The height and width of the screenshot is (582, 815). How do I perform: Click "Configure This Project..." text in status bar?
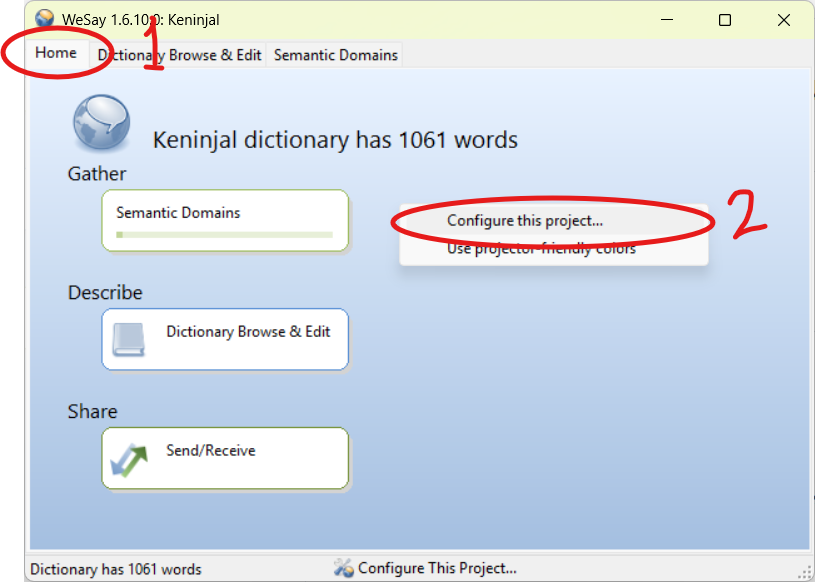437,568
